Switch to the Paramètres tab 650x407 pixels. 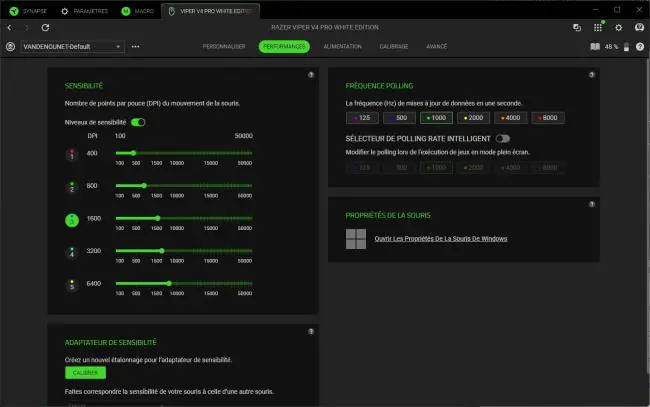point(84,11)
